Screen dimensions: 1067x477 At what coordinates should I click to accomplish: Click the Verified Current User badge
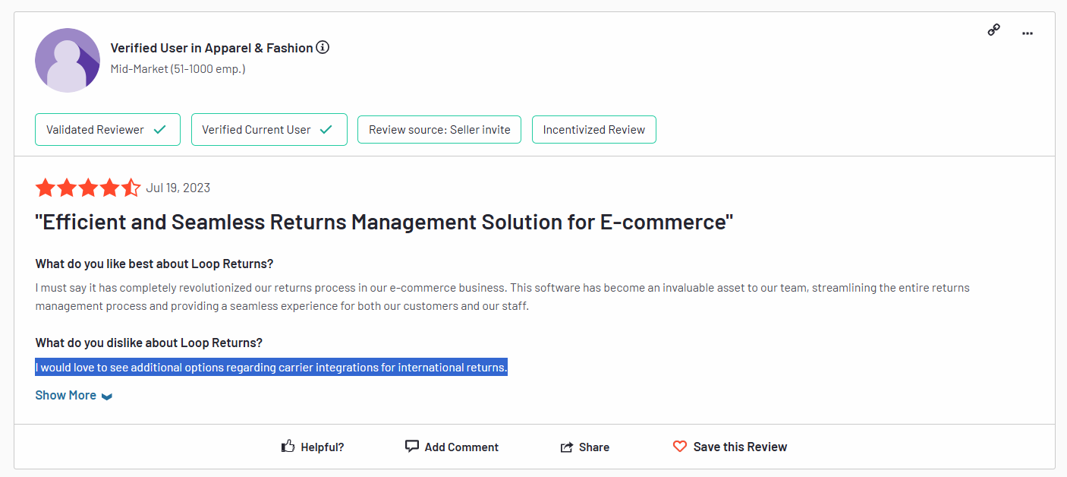tap(269, 129)
